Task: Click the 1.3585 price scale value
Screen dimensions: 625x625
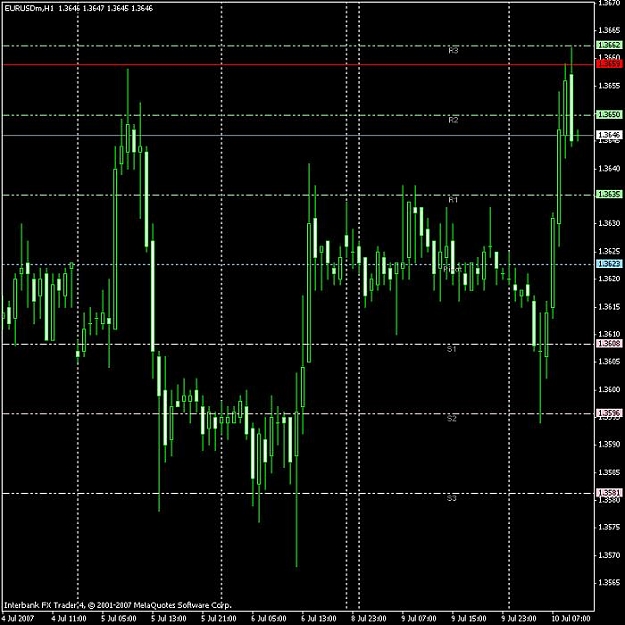Action: tap(609, 472)
